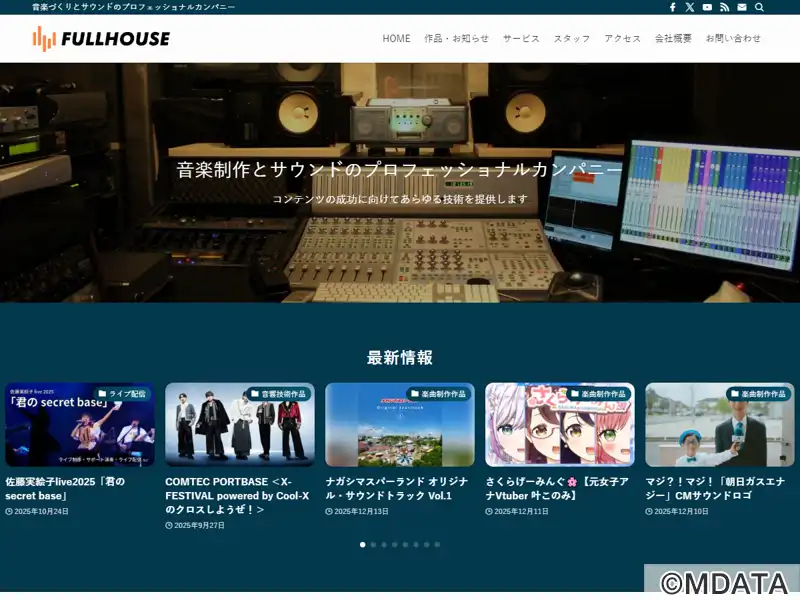Click the FULLHOUSE logo
The width and height of the screenshot is (800, 600).
(101, 39)
